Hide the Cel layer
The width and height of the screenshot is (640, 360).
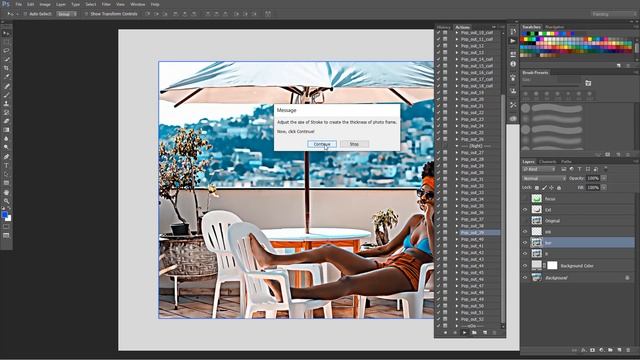(x=525, y=210)
